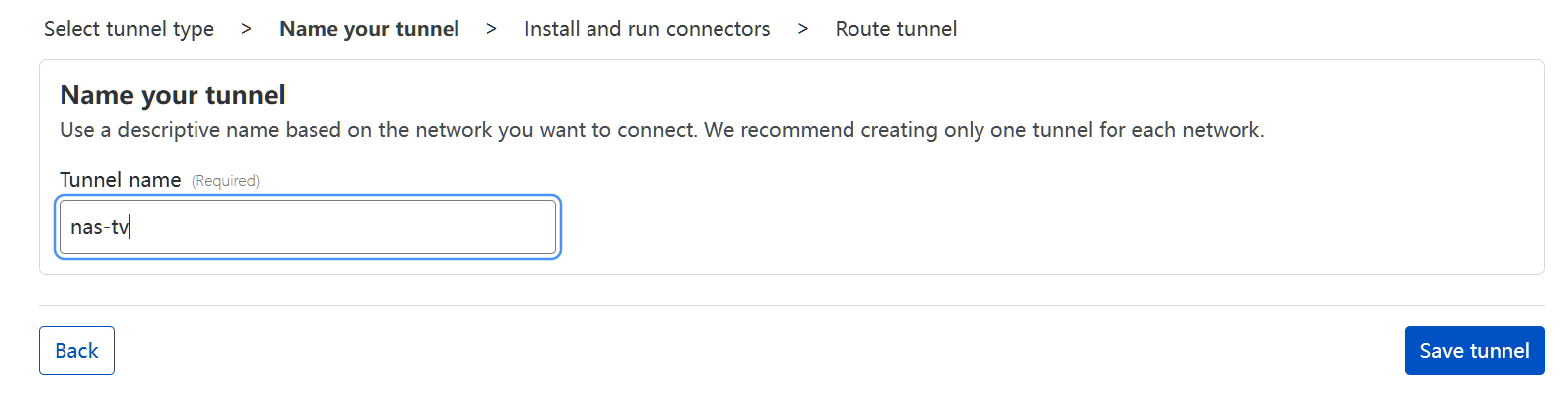This screenshot has height=407, width=1568.
Task: Click the (Required) hint beside Tunnel name
Action: (x=225, y=181)
